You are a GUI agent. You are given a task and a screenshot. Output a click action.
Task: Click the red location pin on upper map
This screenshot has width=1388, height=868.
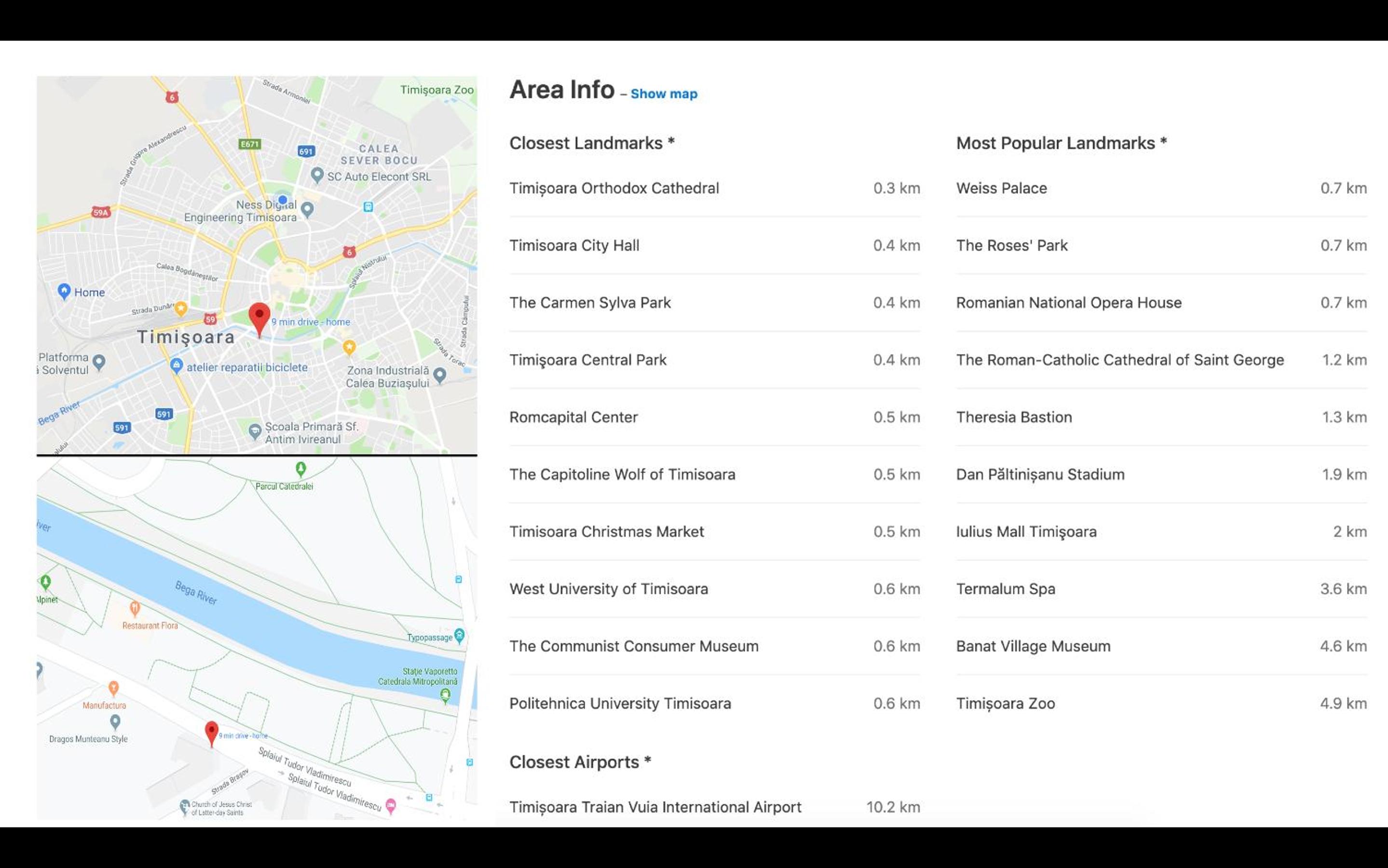click(259, 319)
